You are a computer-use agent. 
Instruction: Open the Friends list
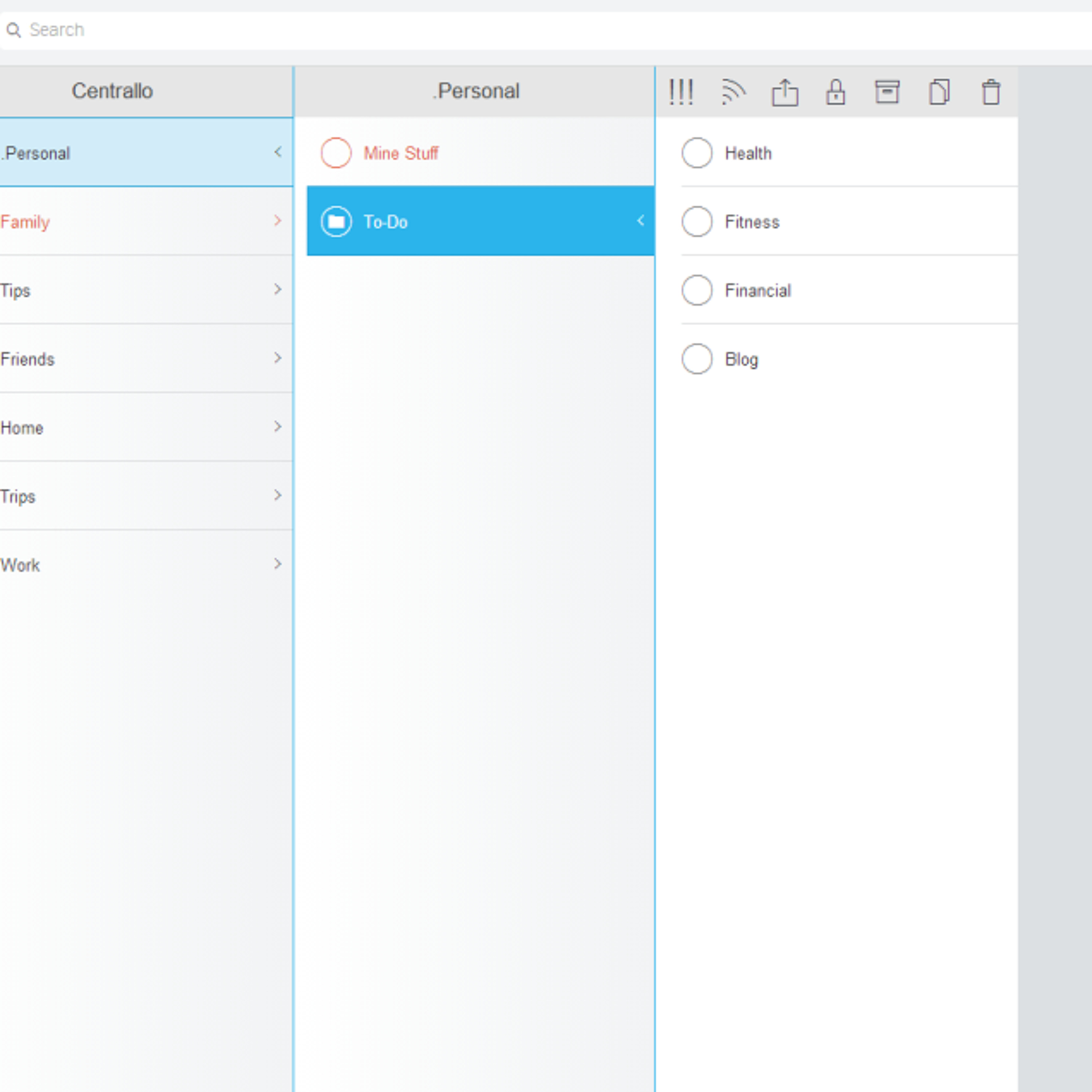tap(146, 359)
